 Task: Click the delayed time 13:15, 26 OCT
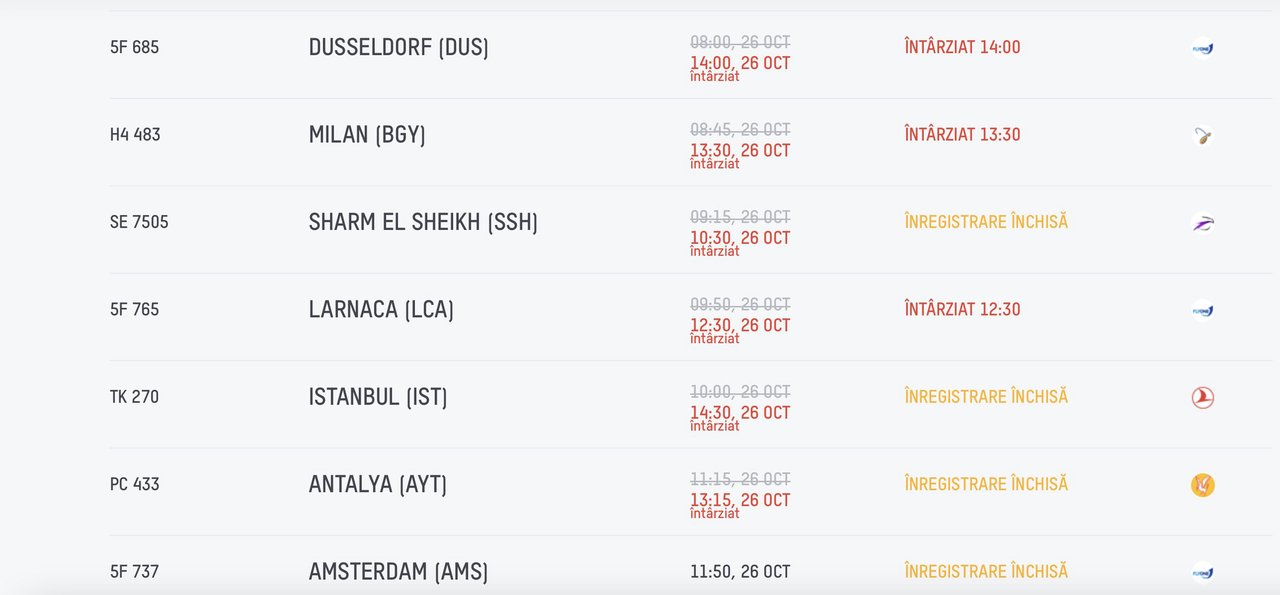coord(740,500)
